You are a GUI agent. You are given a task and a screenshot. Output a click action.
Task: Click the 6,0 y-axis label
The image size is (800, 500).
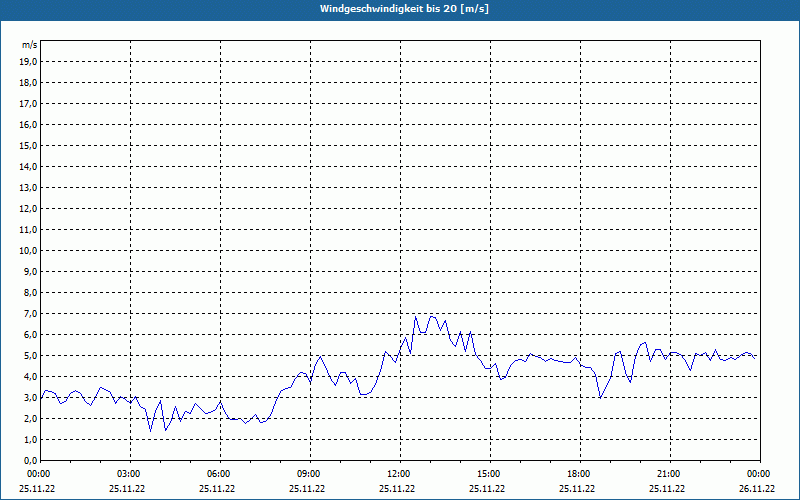(x=31, y=335)
